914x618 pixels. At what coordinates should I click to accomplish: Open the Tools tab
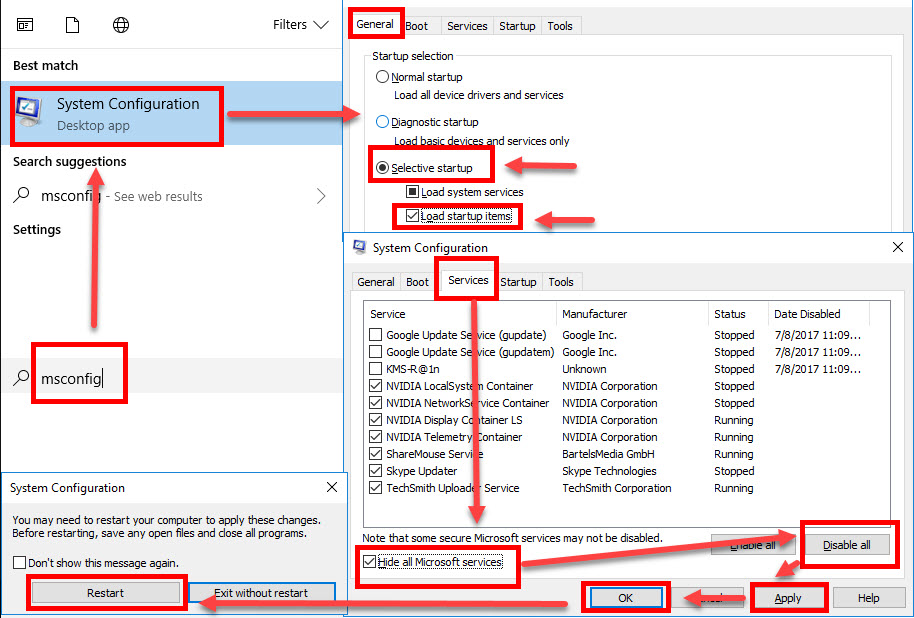tap(562, 281)
